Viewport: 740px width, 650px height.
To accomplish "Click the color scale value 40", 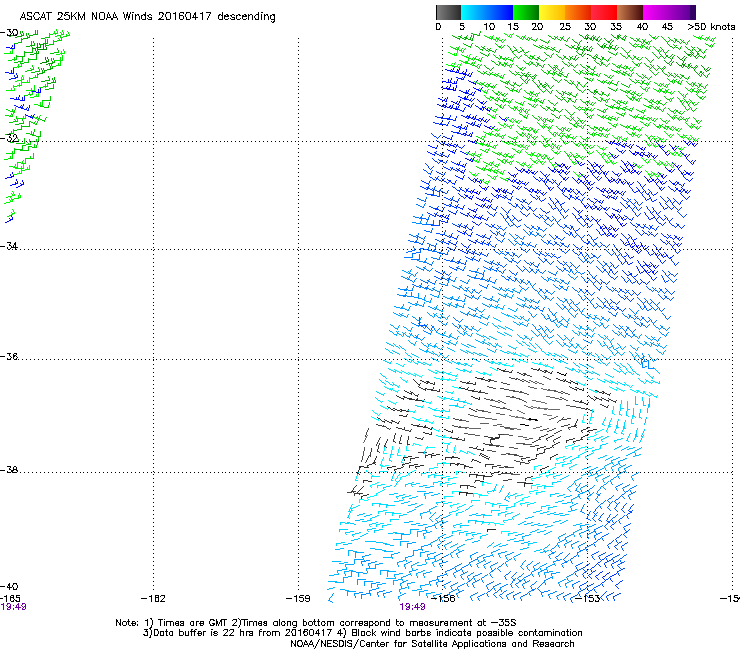I will click(642, 27).
